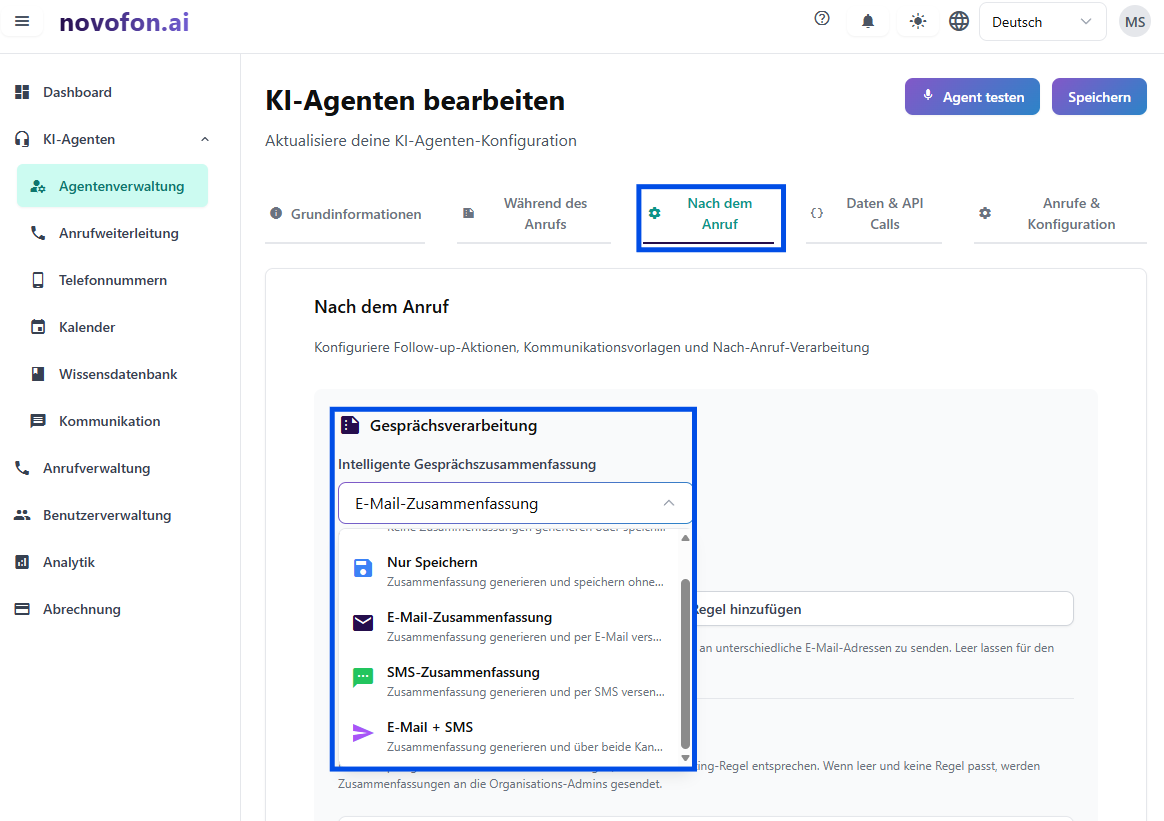Open notifications bell icon
Viewport: 1164px width, 821px height.
pyautogui.click(x=868, y=21)
